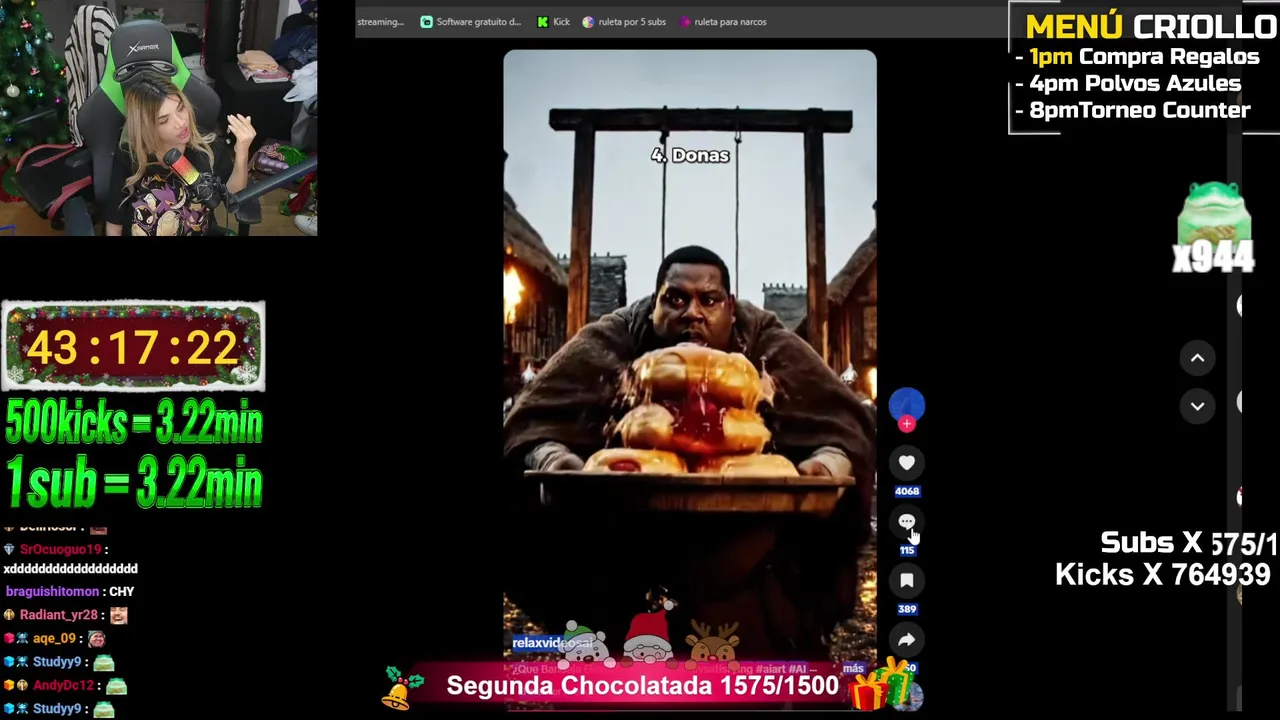Image resolution: width=1280 pixels, height=720 pixels.
Task: Go to next video with down chevron
Action: 1197,406
